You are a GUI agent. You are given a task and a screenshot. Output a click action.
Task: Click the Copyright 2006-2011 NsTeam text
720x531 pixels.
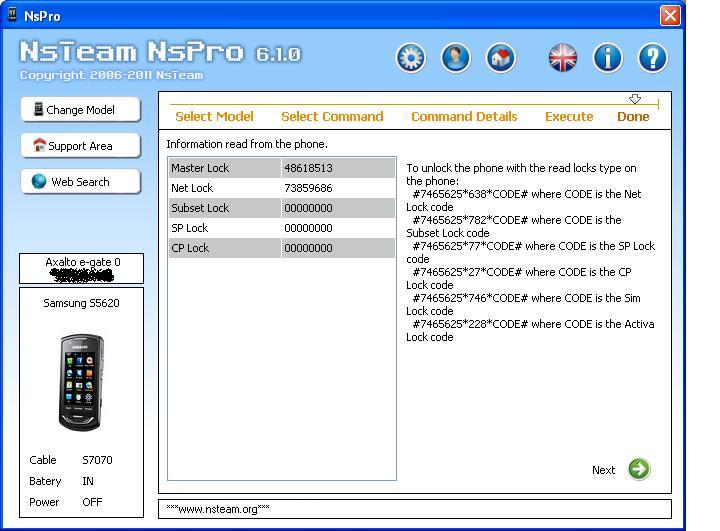click(111, 75)
